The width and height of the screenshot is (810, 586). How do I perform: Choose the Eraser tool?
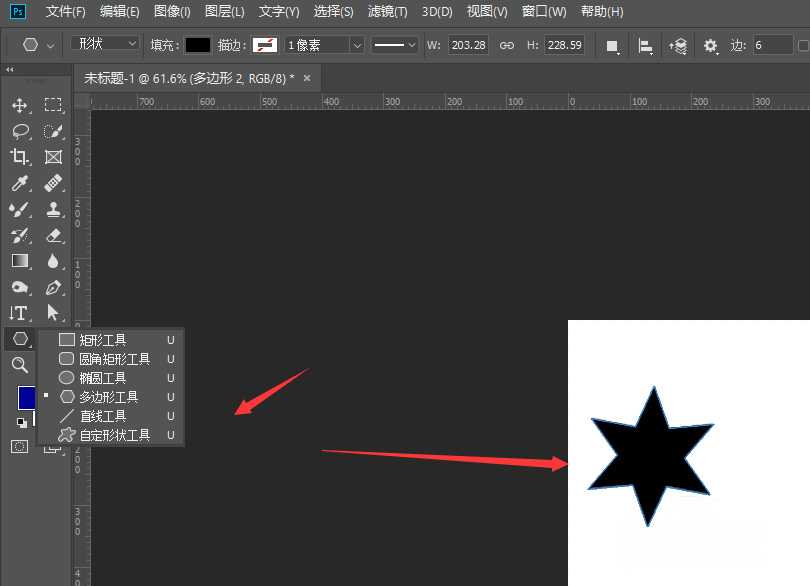coord(54,235)
